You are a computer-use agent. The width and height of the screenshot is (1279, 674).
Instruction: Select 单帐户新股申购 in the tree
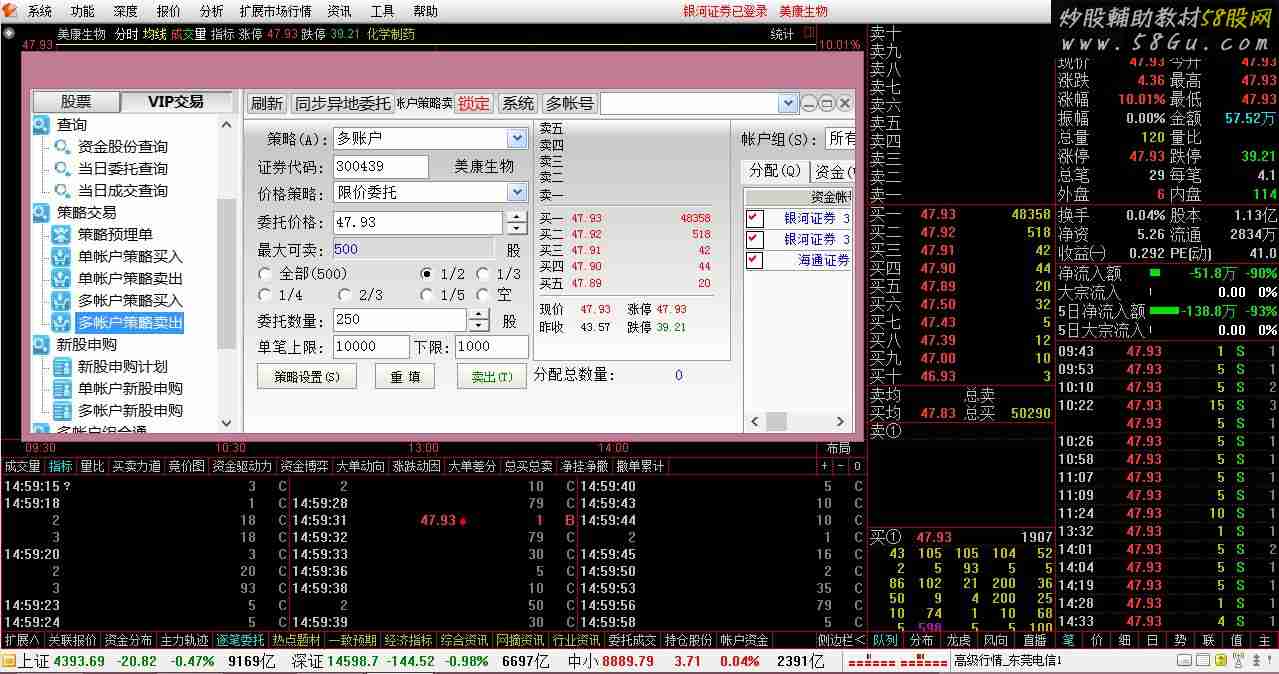click(x=130, y=389)
